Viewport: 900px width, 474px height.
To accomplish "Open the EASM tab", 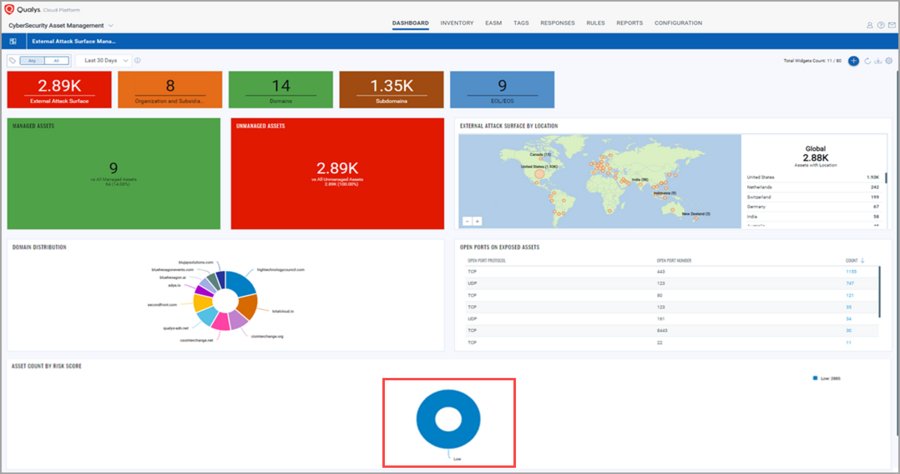I will click(493, 23).
